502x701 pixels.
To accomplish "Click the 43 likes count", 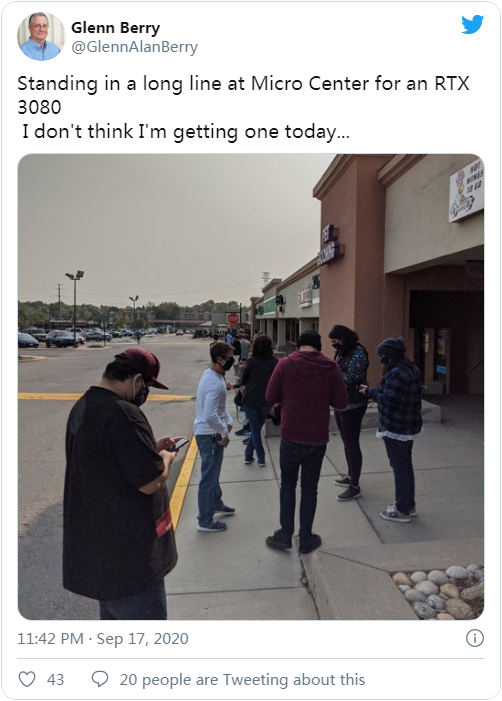I will [55, 680].
